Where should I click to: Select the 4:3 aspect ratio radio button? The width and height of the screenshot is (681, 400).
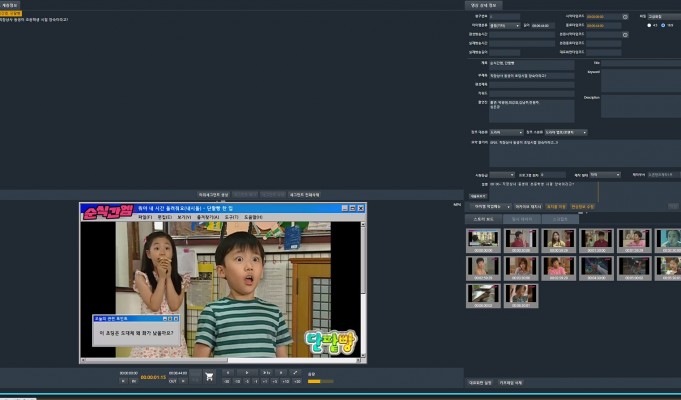point(649,25)
